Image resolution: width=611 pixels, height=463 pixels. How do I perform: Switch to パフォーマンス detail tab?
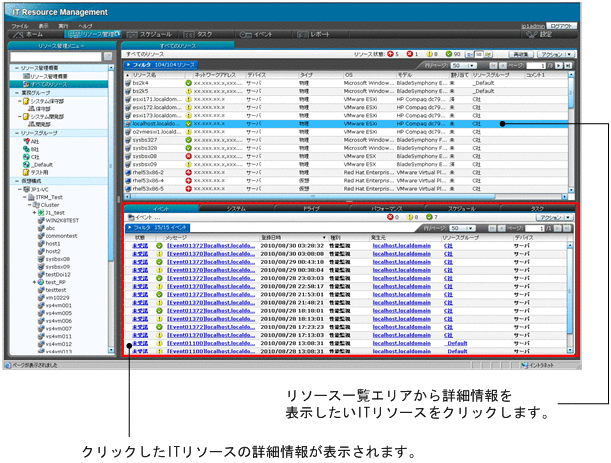[387, 209]
